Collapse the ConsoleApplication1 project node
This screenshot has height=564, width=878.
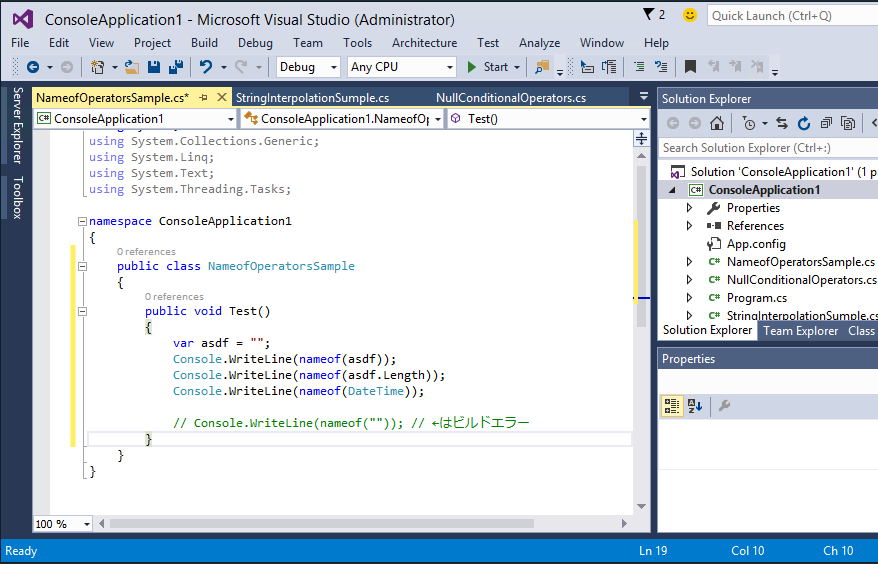click(x=672, y=190)
